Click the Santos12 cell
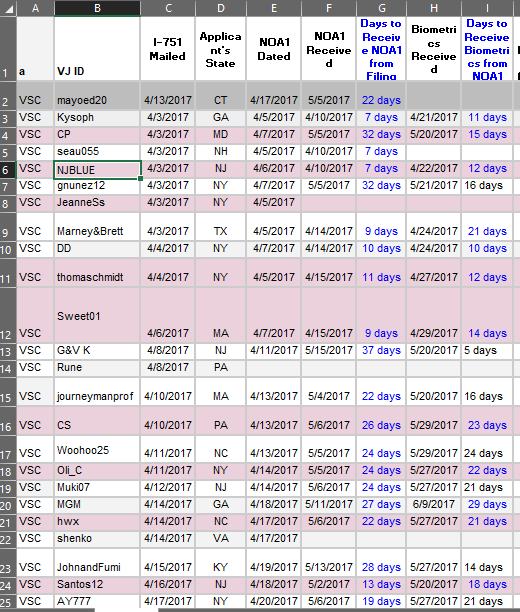 pos(97,584)
